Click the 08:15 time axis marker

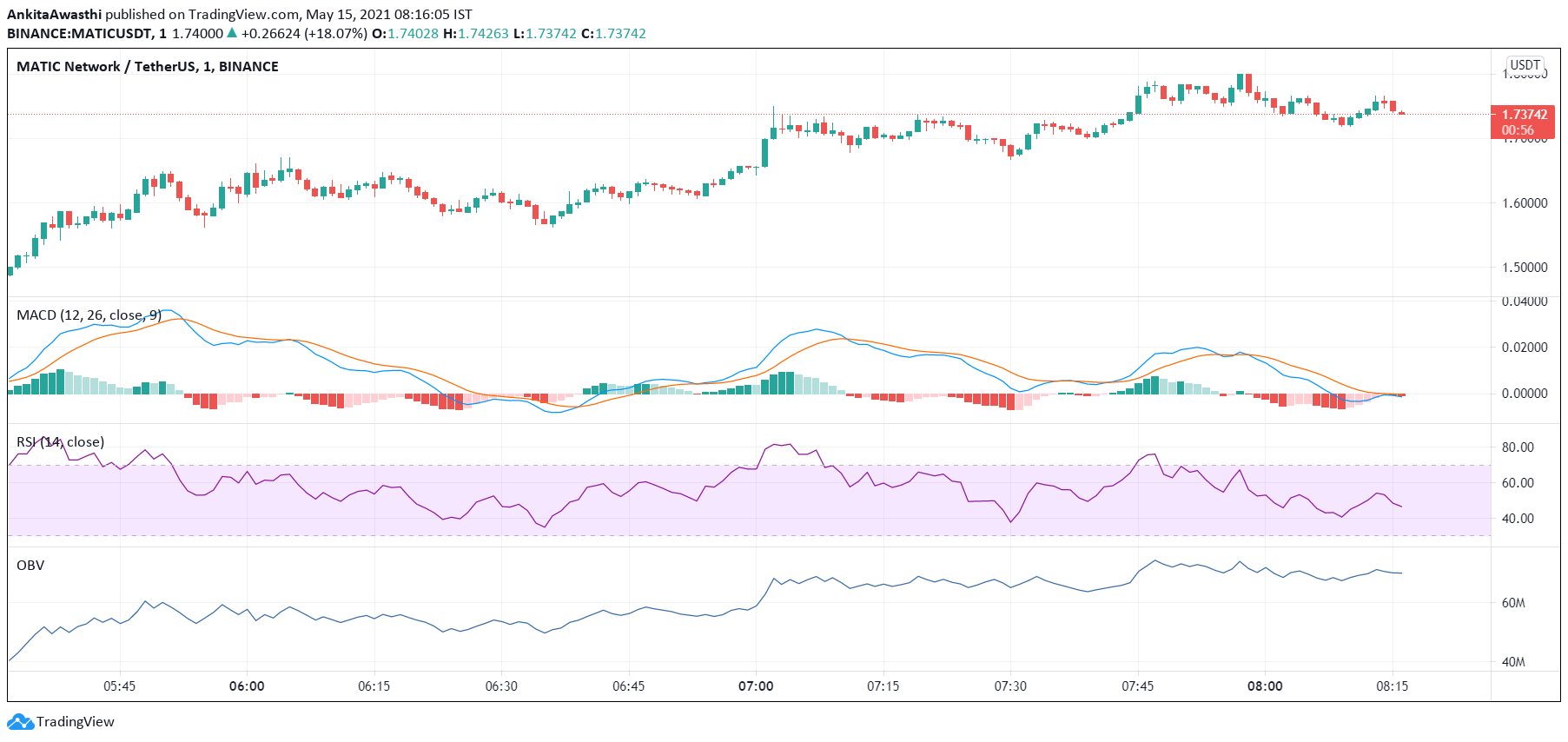point(1393,686)
